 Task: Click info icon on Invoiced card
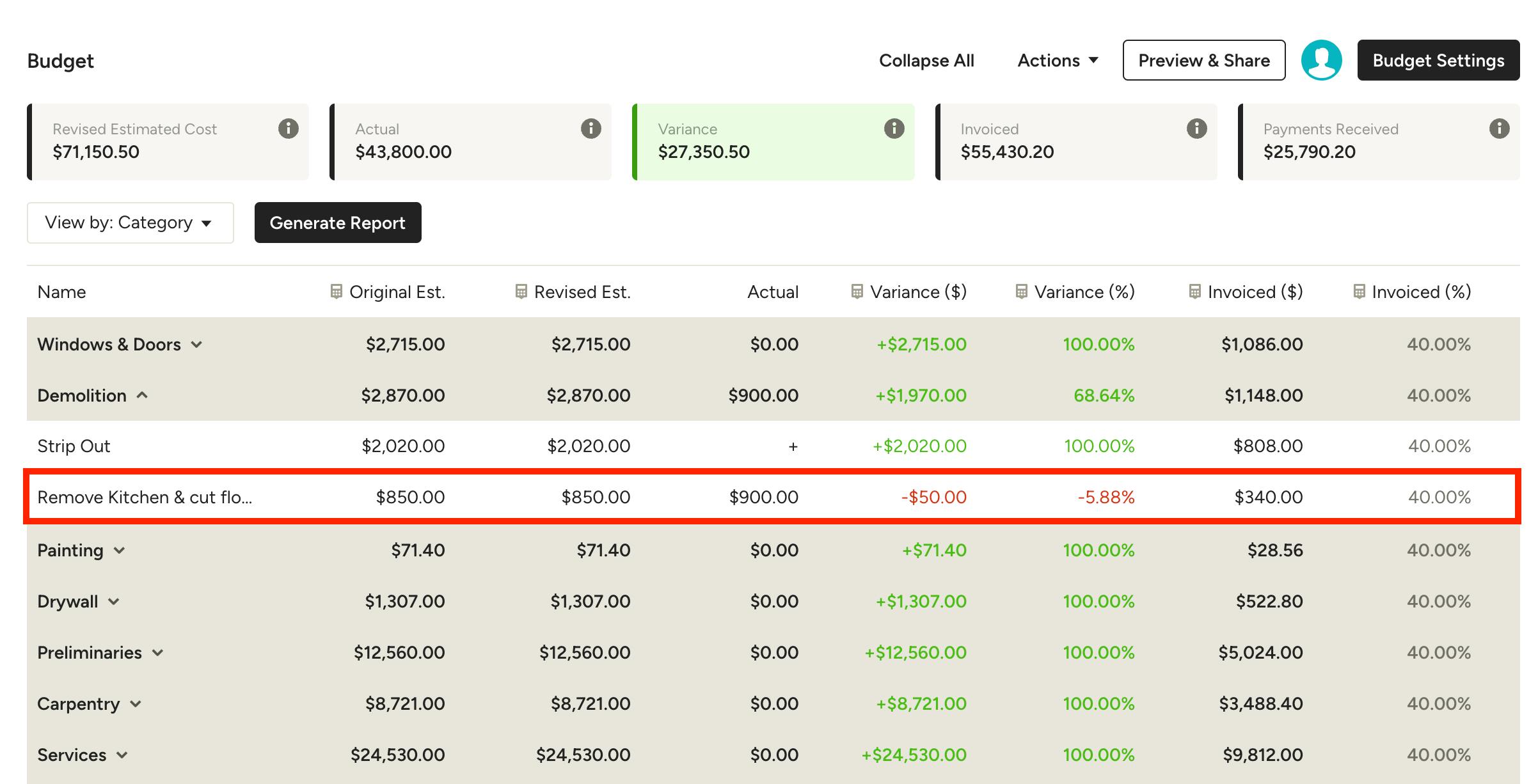point(1197,129)
